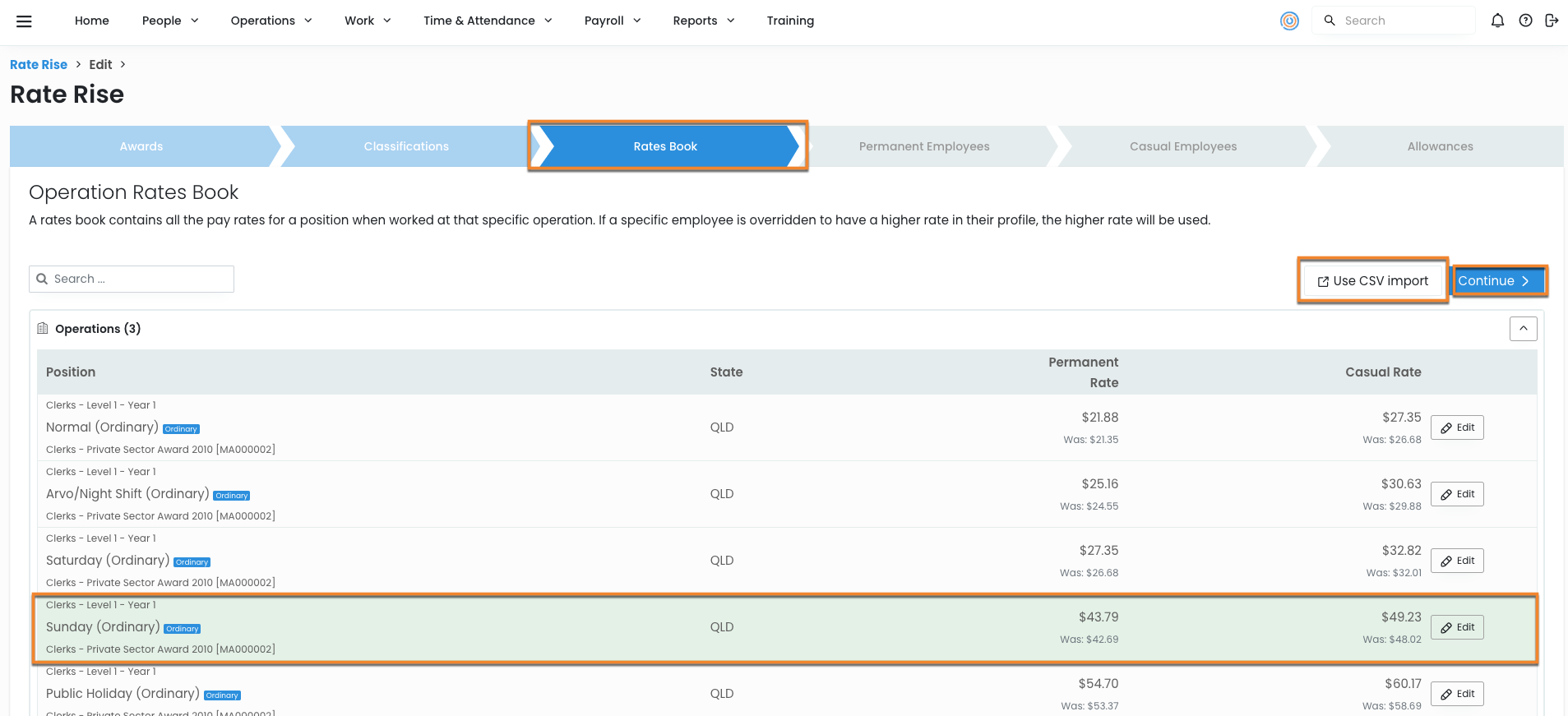
Task: Click the magnifier in top search bar
Action: [x=1330, y=21]
